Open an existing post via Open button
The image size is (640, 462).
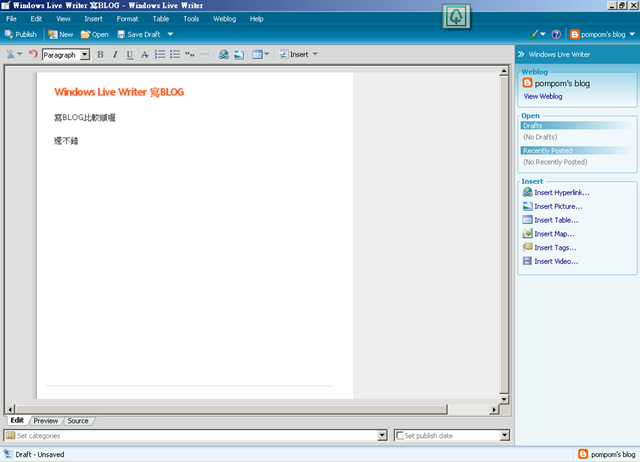(x=94, y=34)
